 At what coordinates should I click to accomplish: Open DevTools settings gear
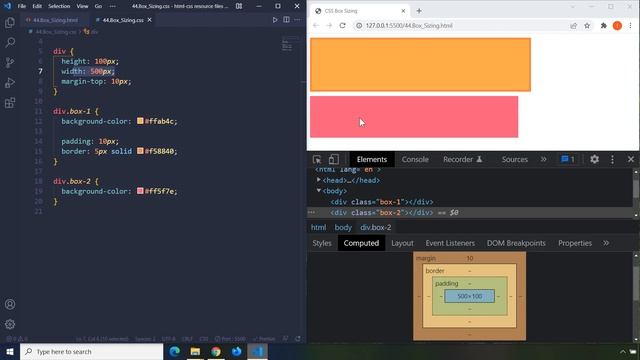(594, 159)
